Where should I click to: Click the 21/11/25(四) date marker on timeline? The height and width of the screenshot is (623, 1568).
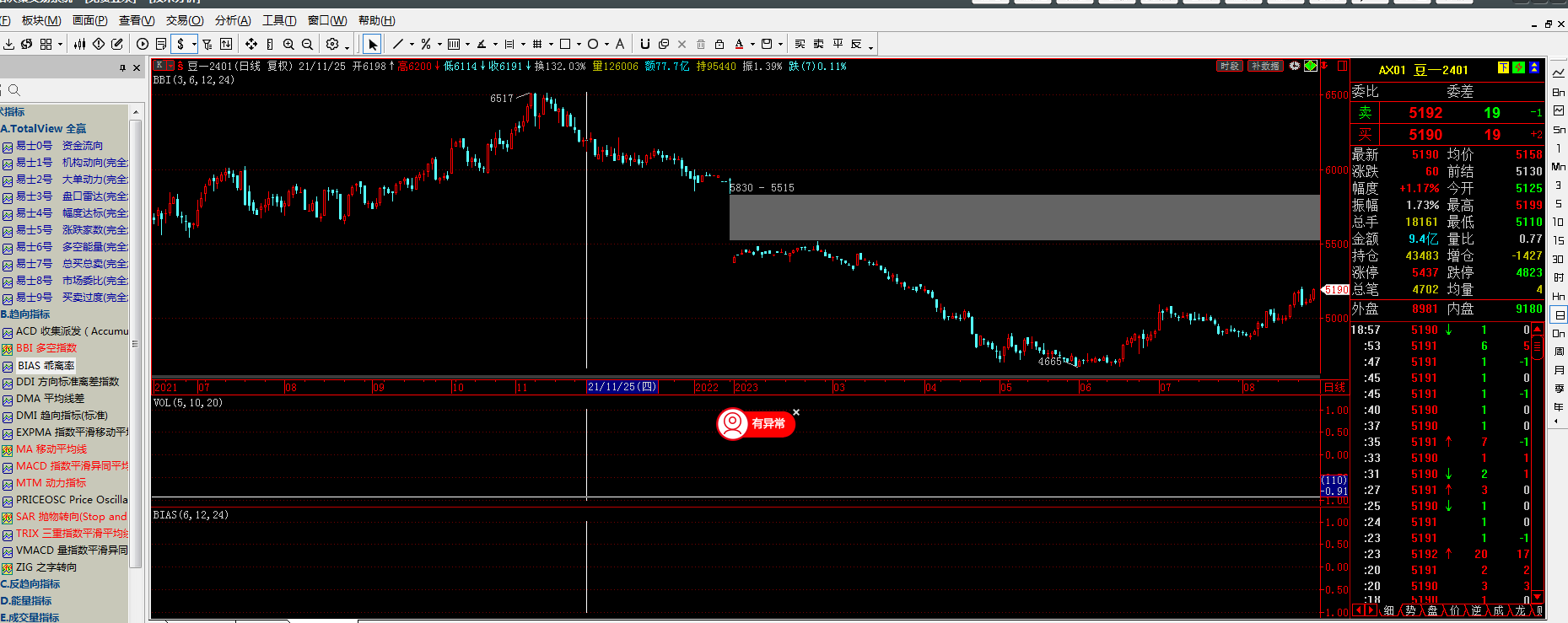click(x=622, y=387)
